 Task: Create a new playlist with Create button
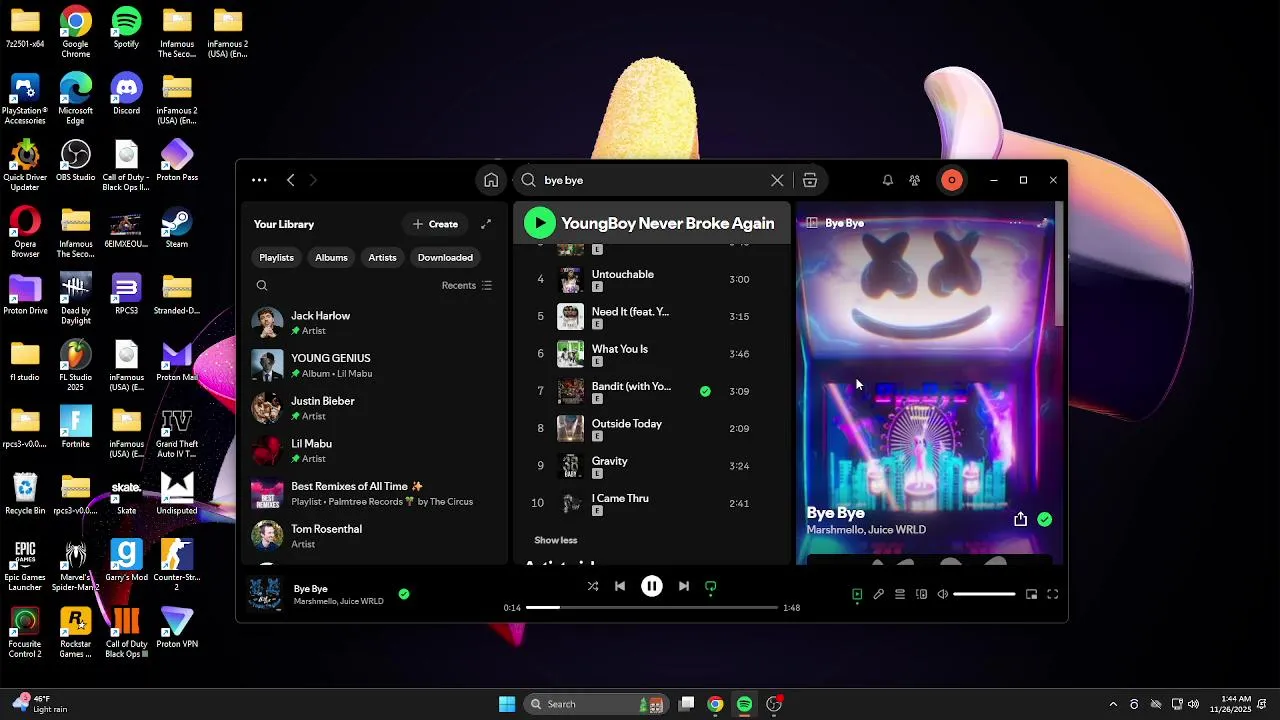[435, 225]
